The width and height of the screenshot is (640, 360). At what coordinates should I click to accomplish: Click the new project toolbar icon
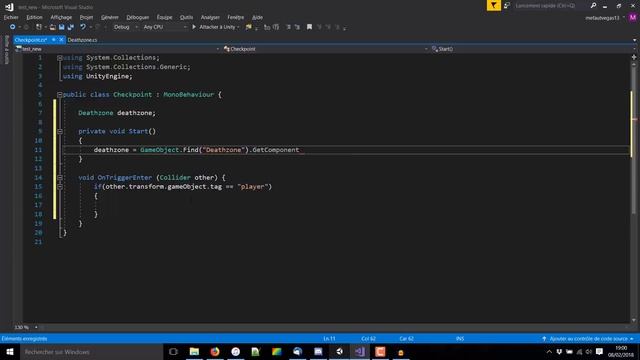pyautogui.click(x=39, y=27)
